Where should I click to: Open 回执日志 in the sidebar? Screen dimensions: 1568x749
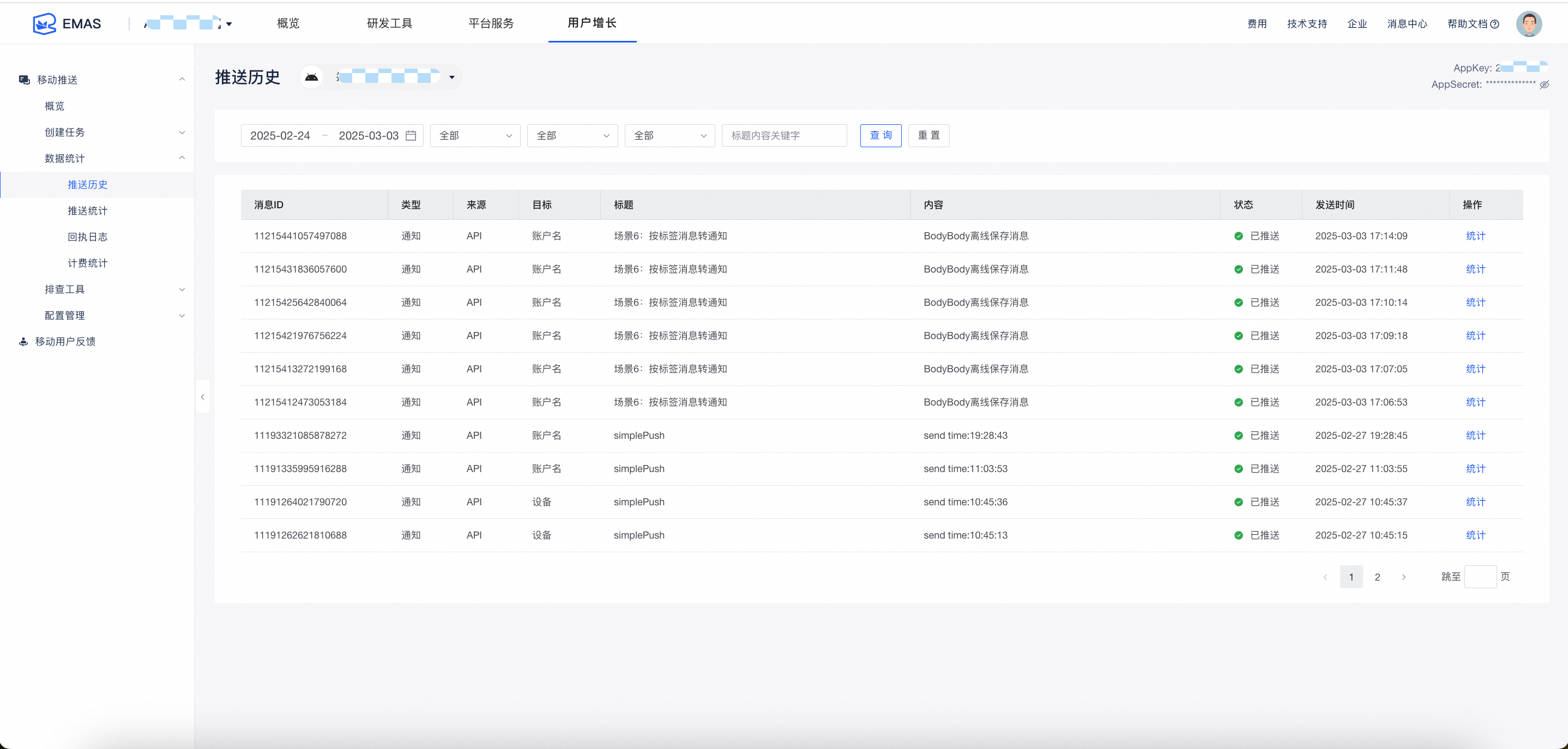pos(88,237)
